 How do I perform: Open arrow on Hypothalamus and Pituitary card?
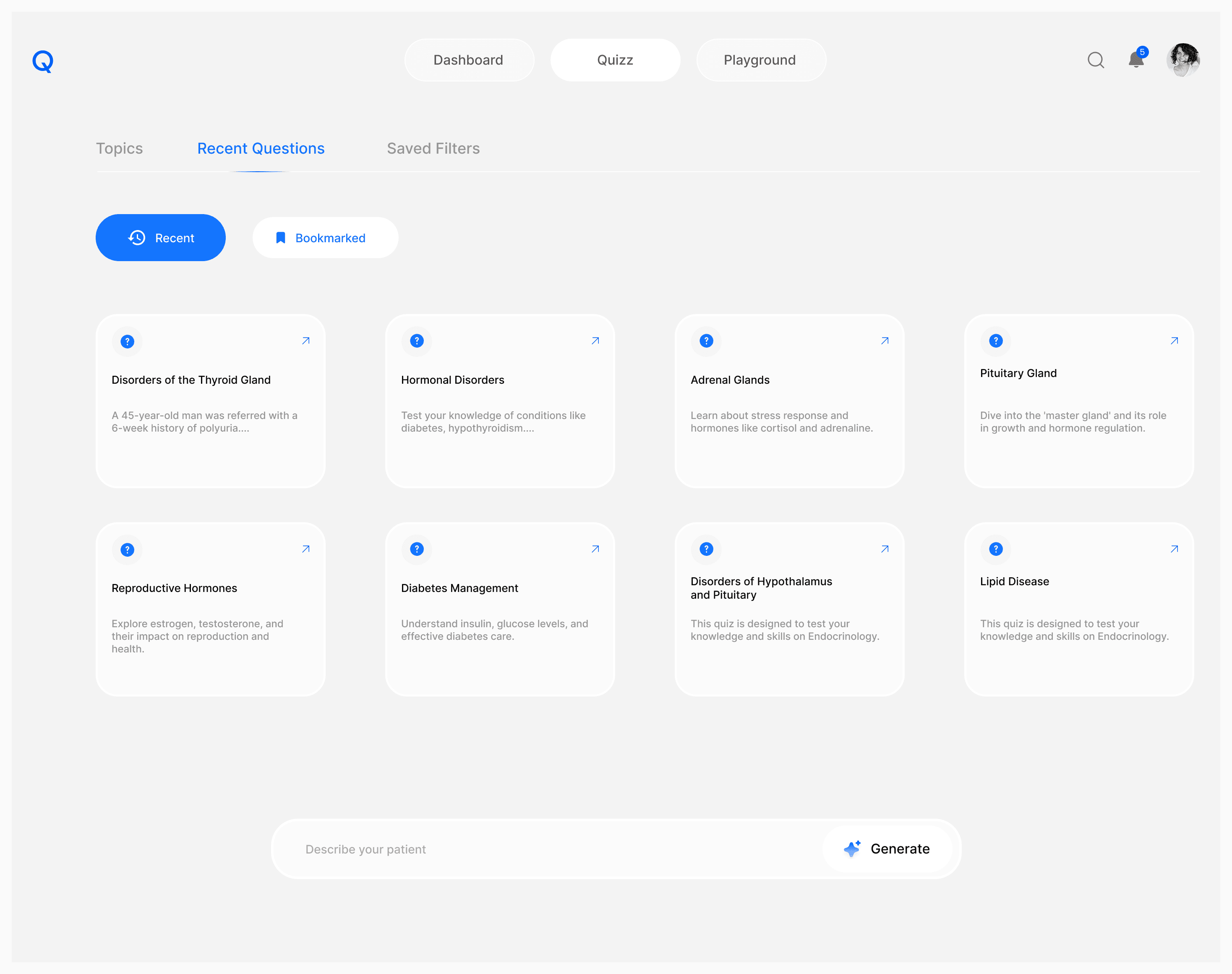pos(885,549)
